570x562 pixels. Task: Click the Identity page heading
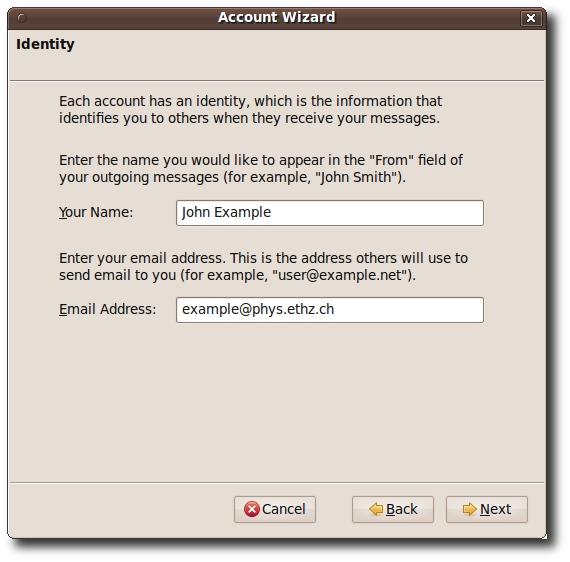click(45, 44)
